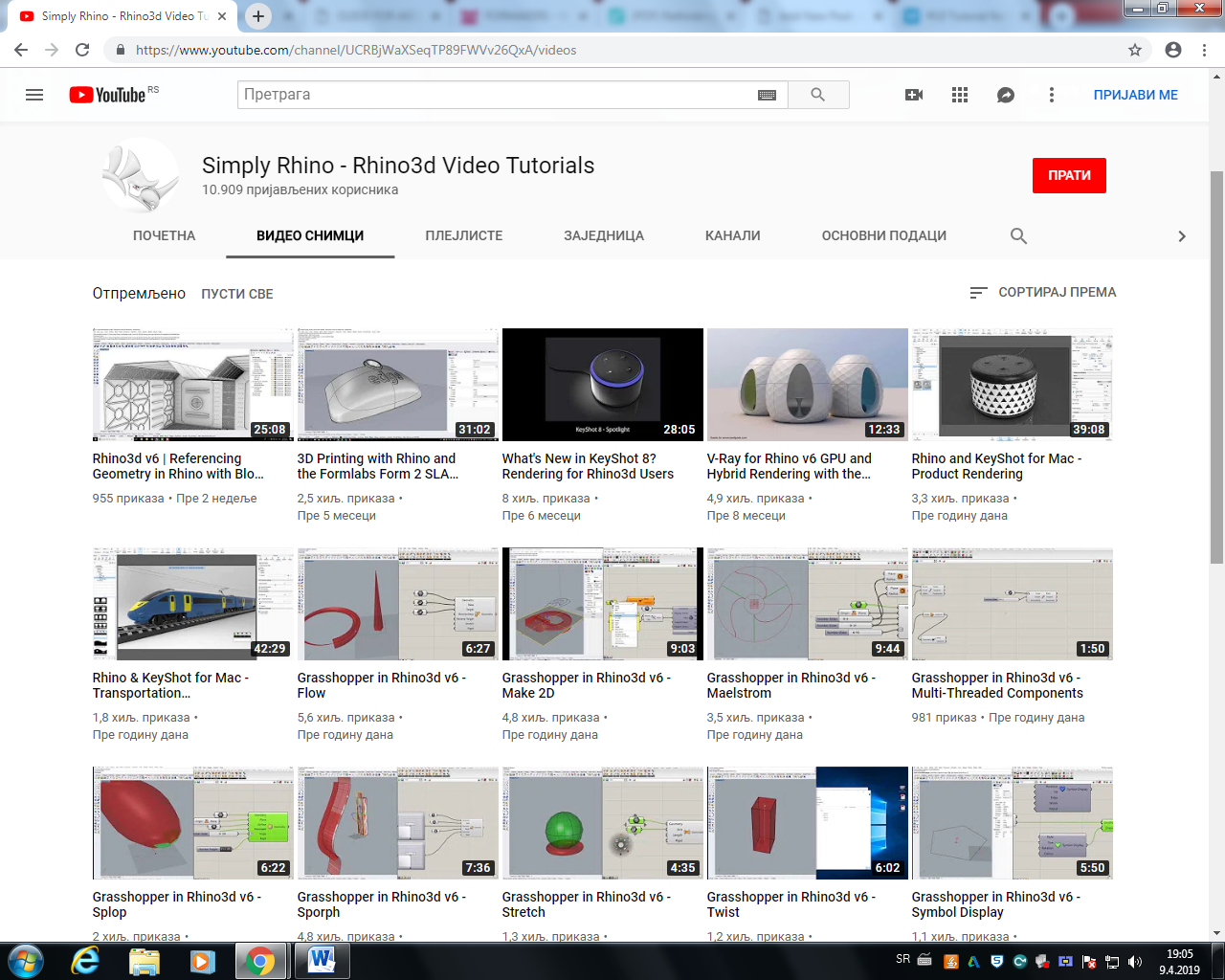Bookmark this page with the star
The image size is (1225, 980).
(1135, 50)
